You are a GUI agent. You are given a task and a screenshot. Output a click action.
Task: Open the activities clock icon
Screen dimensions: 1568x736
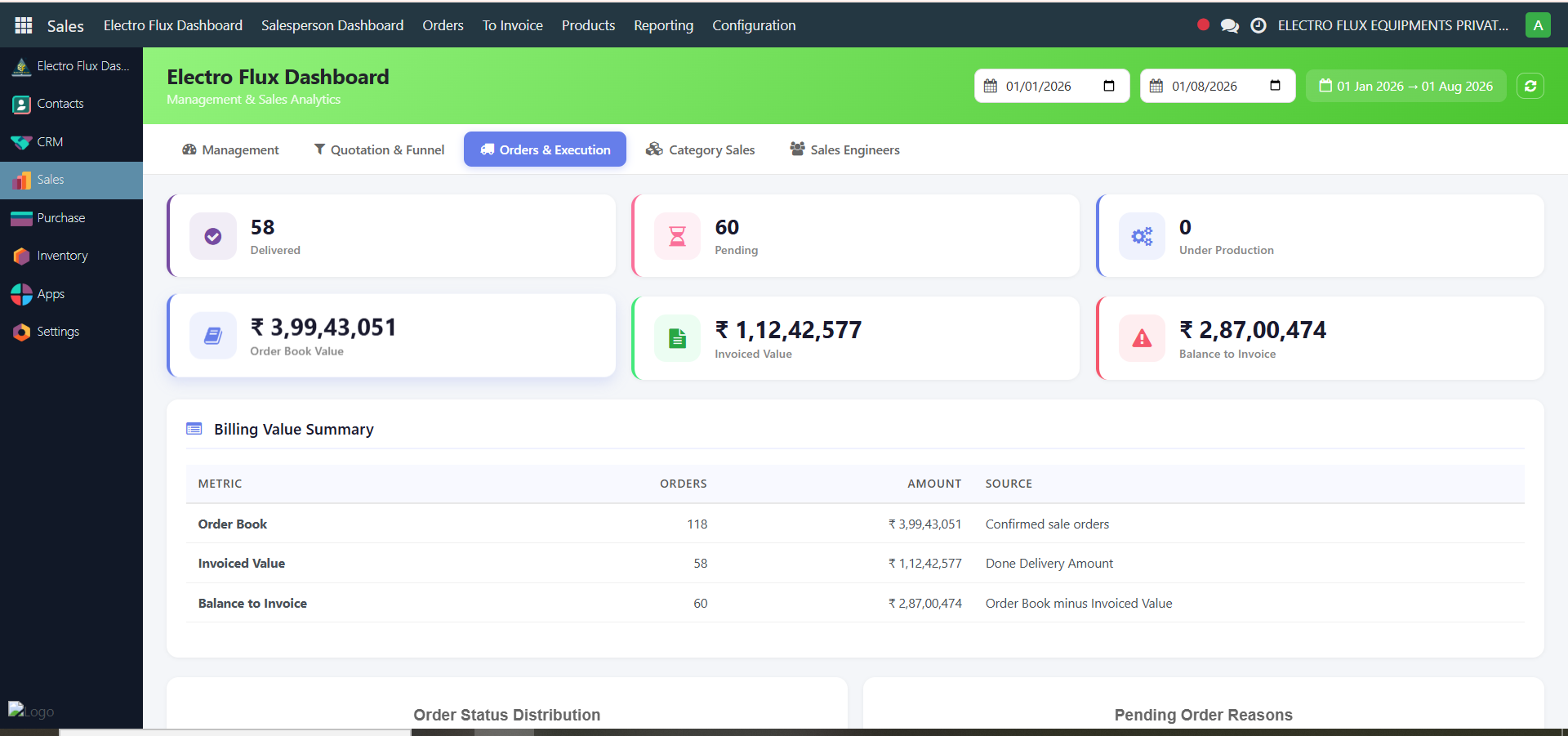(x=1258, y=25)
